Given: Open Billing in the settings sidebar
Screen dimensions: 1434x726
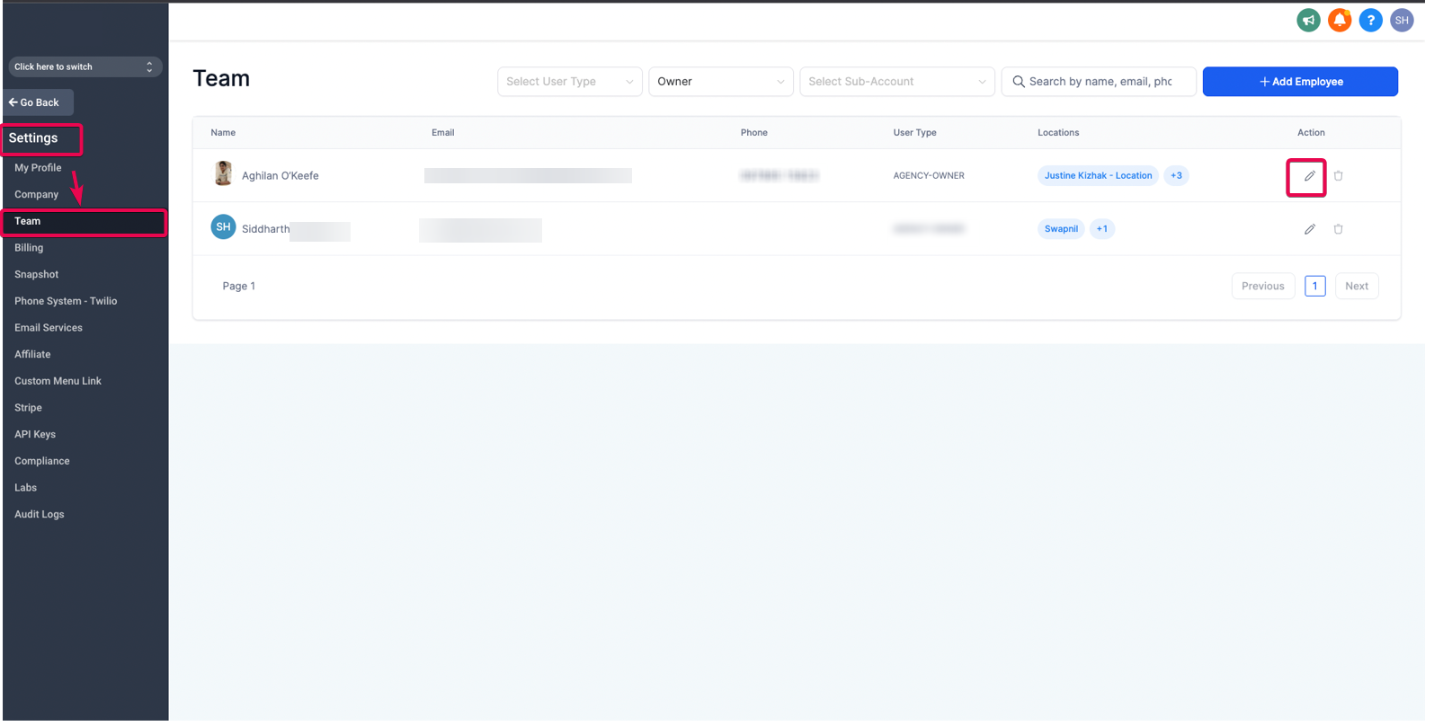Looking at the screenshot, I should click(x=29, y=248).
